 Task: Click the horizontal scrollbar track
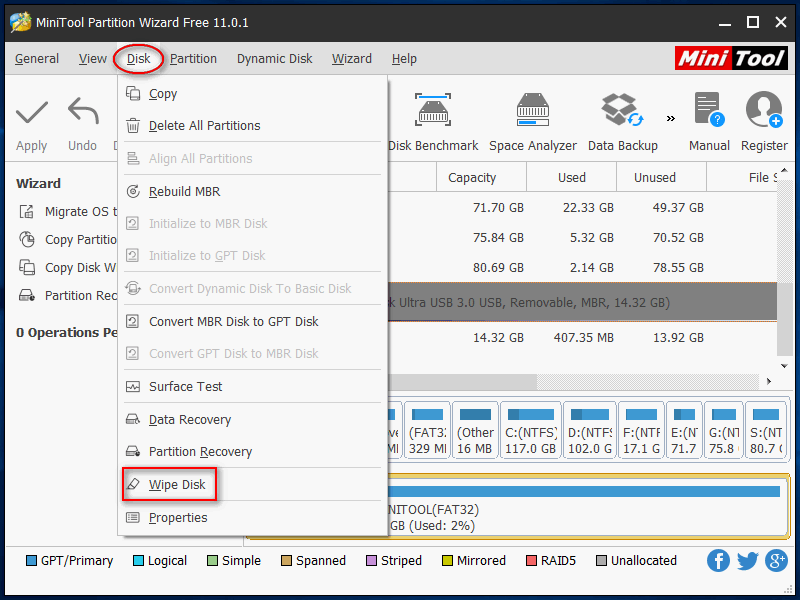click(648, 381)
